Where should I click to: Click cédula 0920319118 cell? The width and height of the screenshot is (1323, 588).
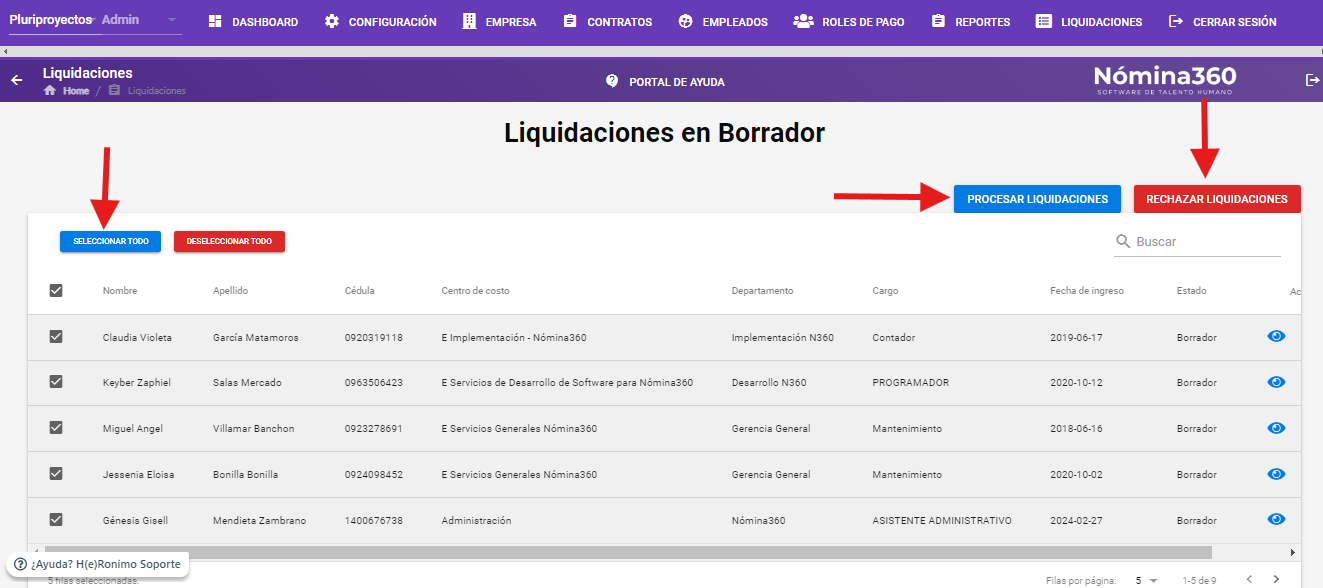(374, 337)
